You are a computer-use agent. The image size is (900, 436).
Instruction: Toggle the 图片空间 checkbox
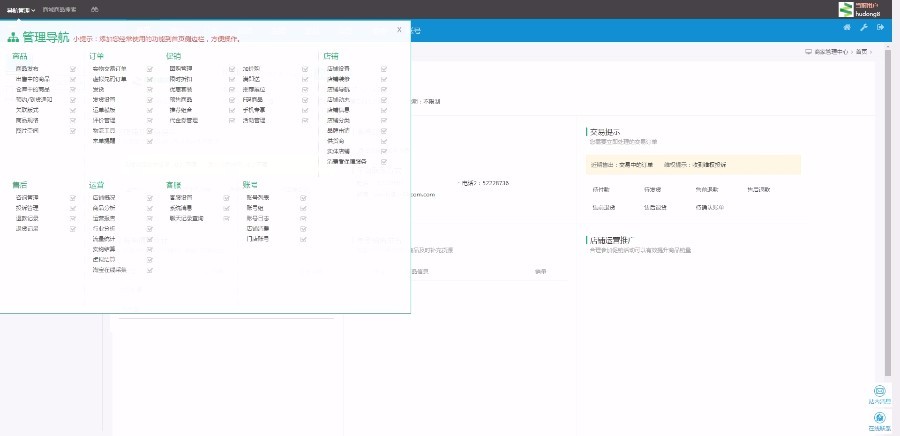73,131
